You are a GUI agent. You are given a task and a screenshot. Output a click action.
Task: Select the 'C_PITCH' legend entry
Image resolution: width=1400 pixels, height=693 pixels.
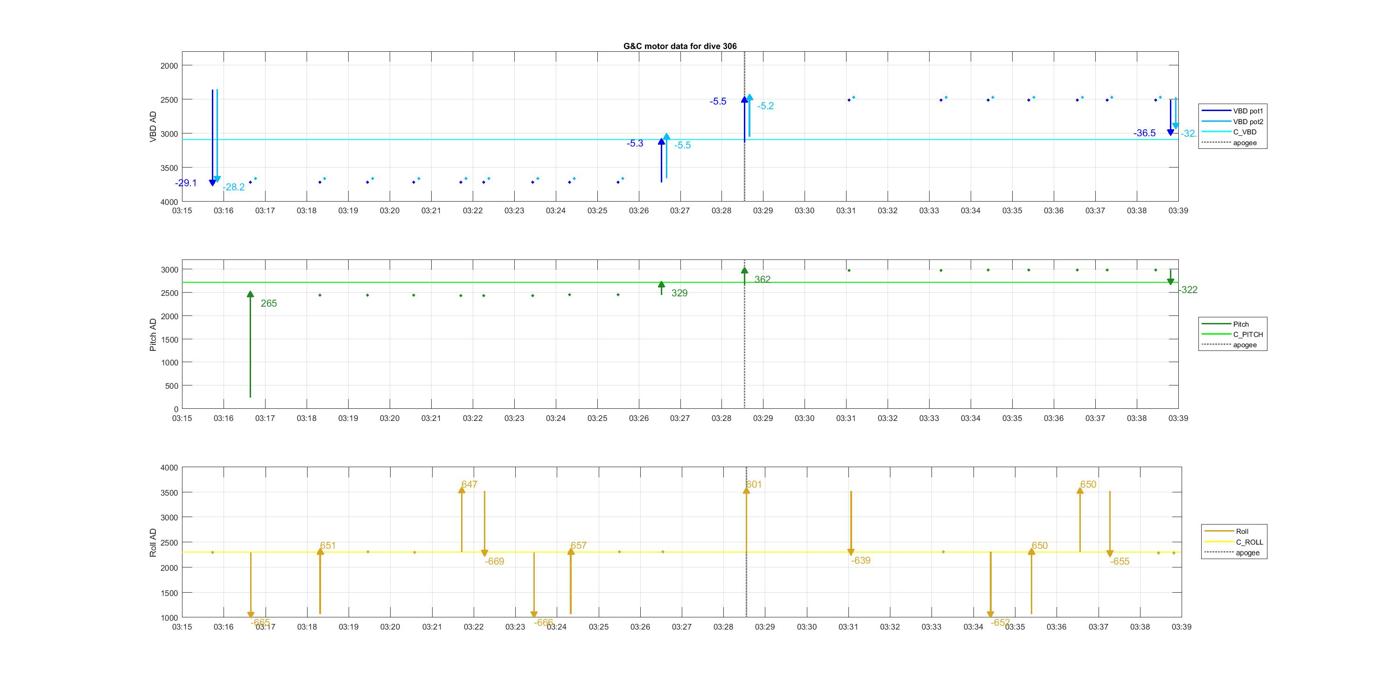[1232, 334]
